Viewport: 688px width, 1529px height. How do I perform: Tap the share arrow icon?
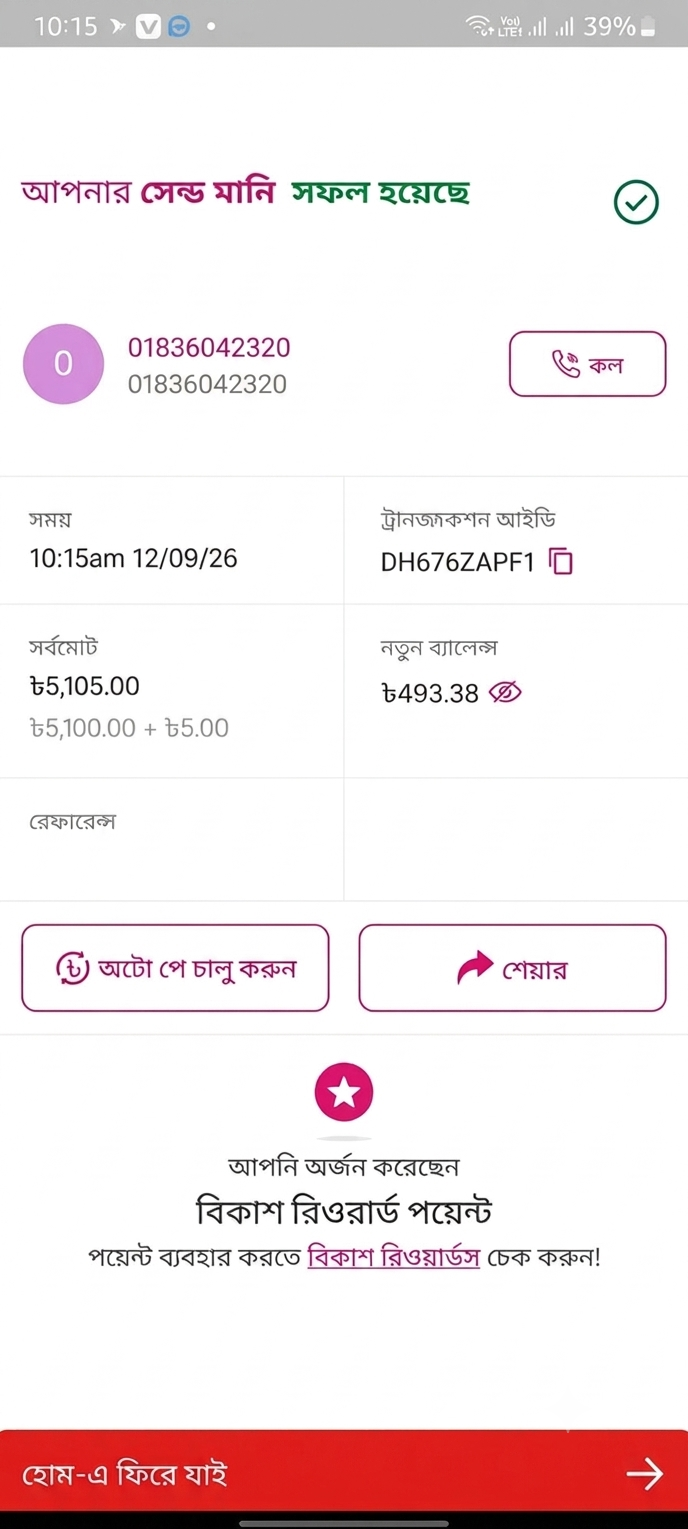click(x=475, y=967)
